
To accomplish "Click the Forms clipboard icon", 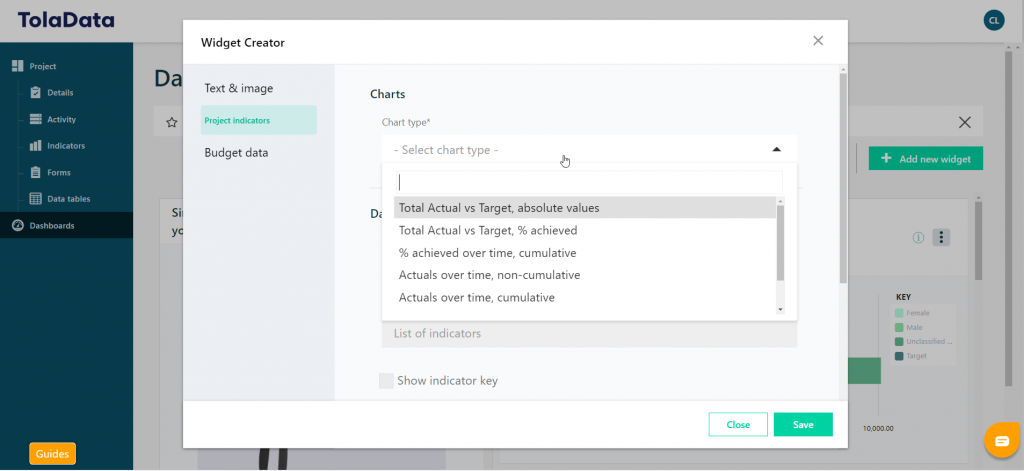I will click(36, 172).
